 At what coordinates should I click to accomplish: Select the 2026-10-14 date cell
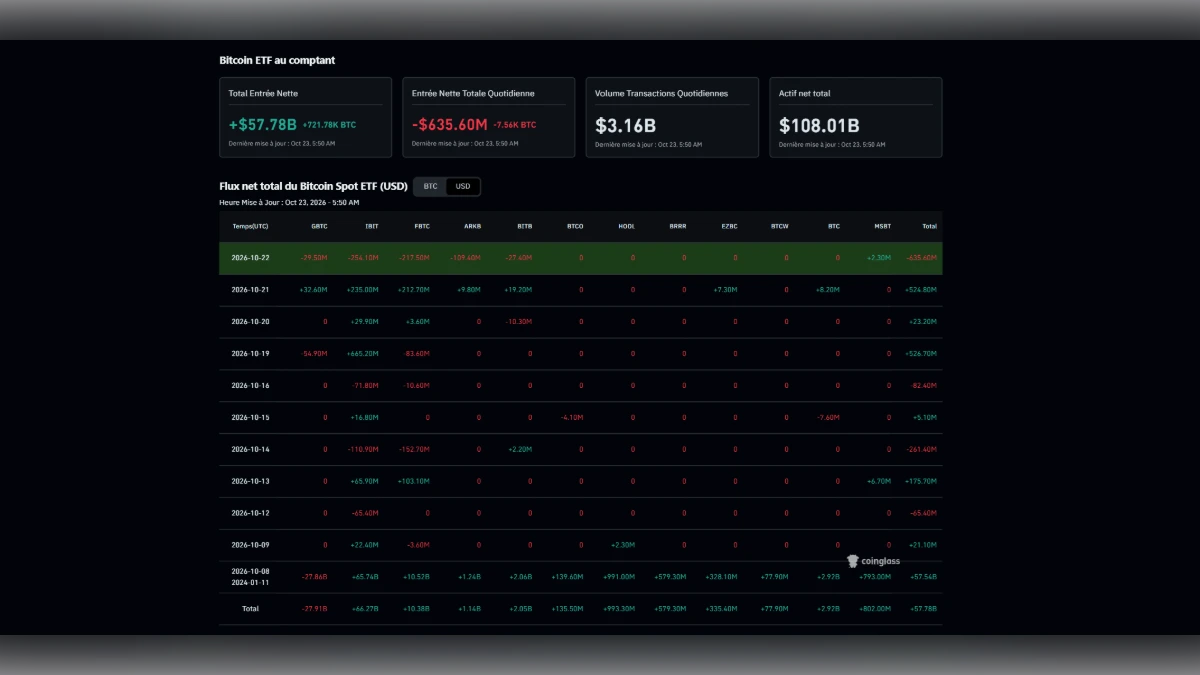tap(250, 450)
